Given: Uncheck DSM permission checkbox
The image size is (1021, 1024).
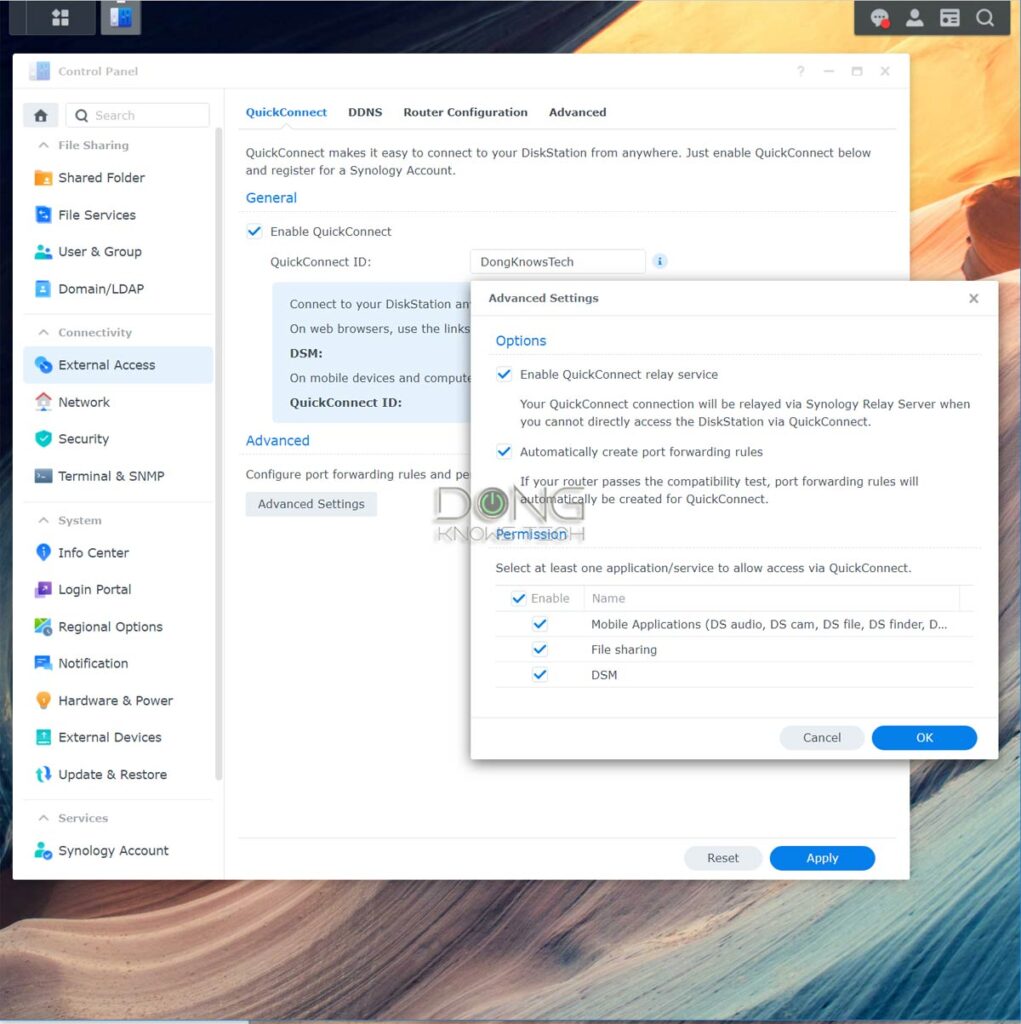Looking at the screenshot, I should (x=540, y=675).
